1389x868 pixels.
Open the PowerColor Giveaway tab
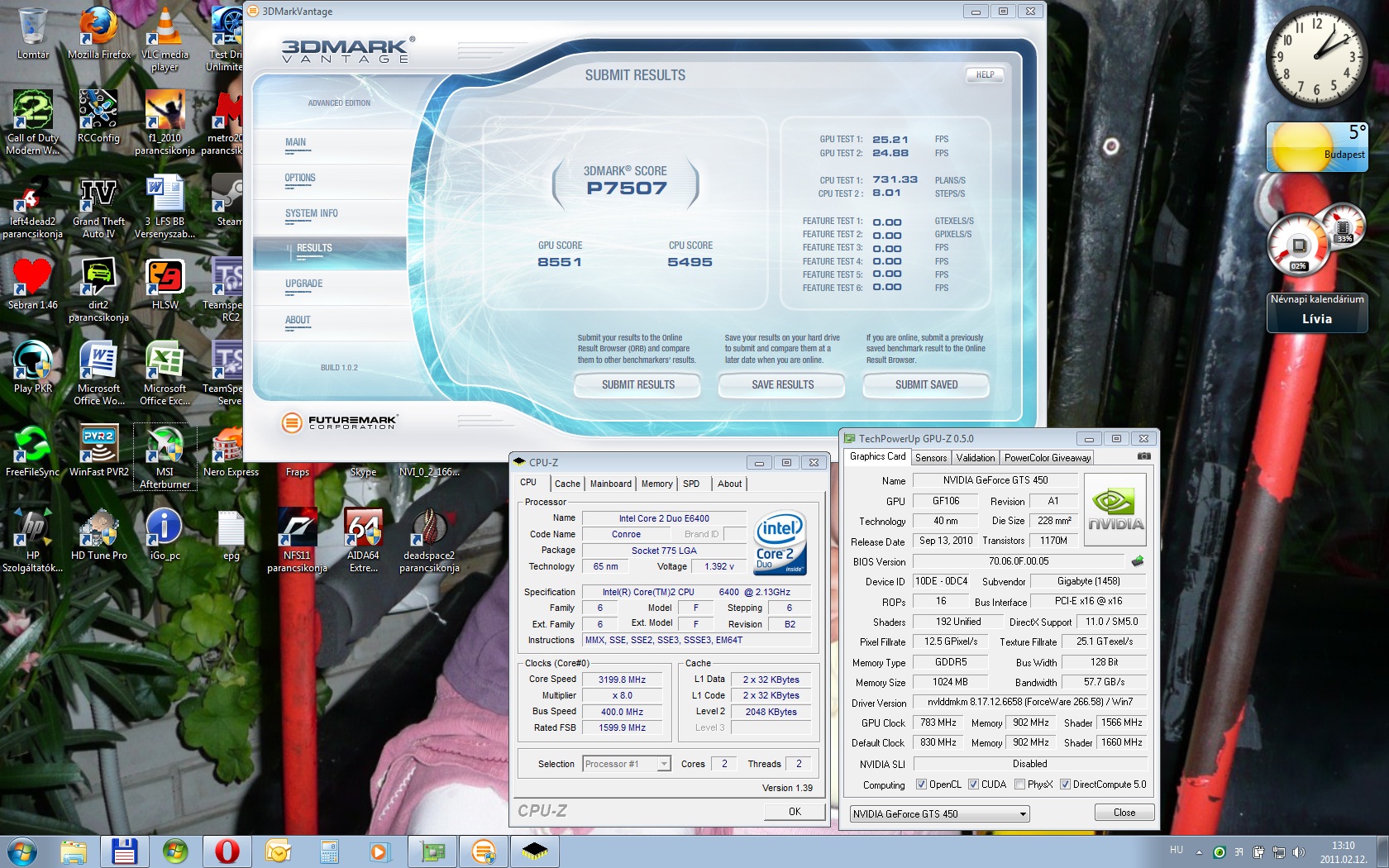[1048, 458]
